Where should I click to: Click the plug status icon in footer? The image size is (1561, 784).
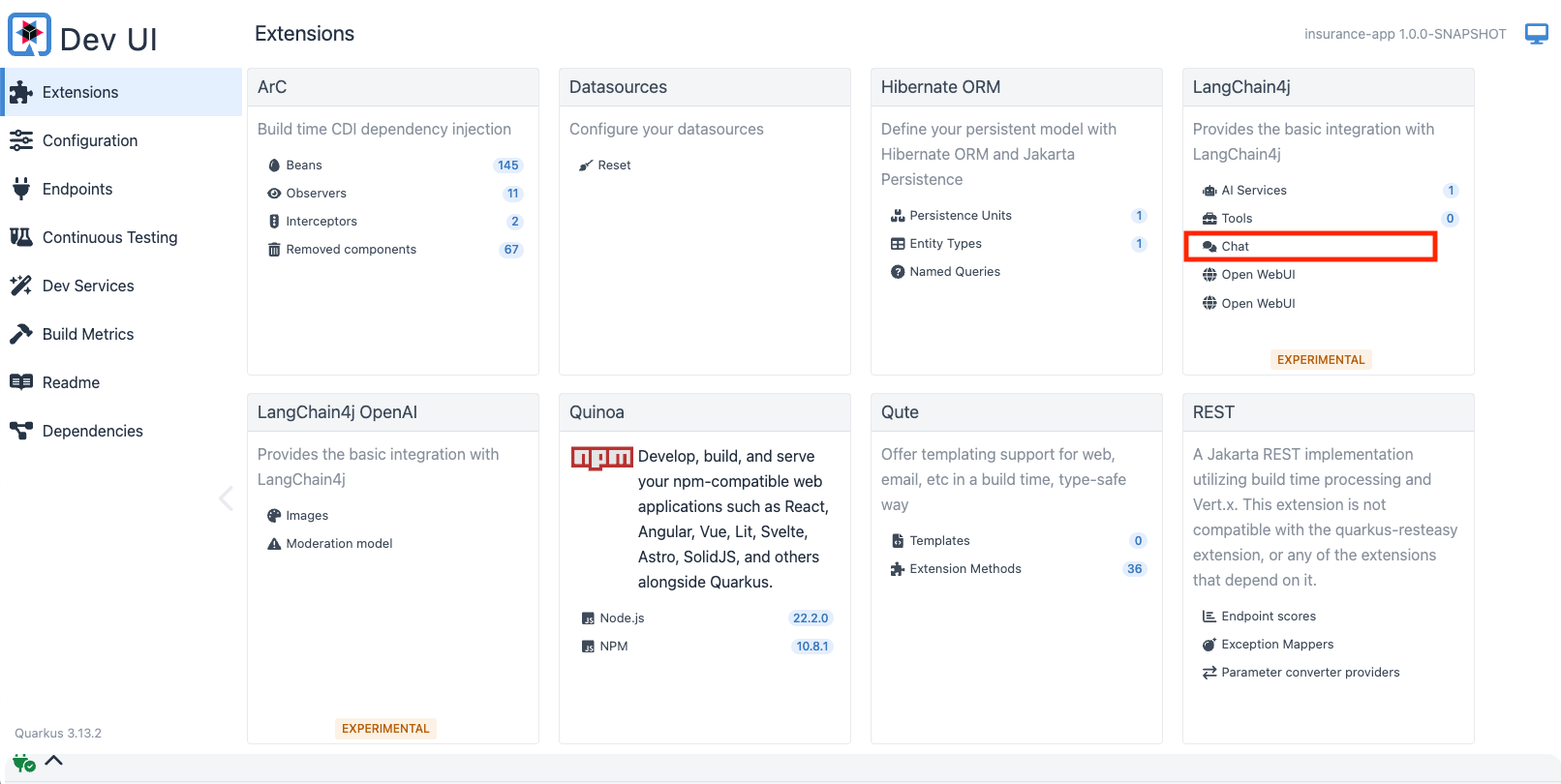[x=23, y=763]
